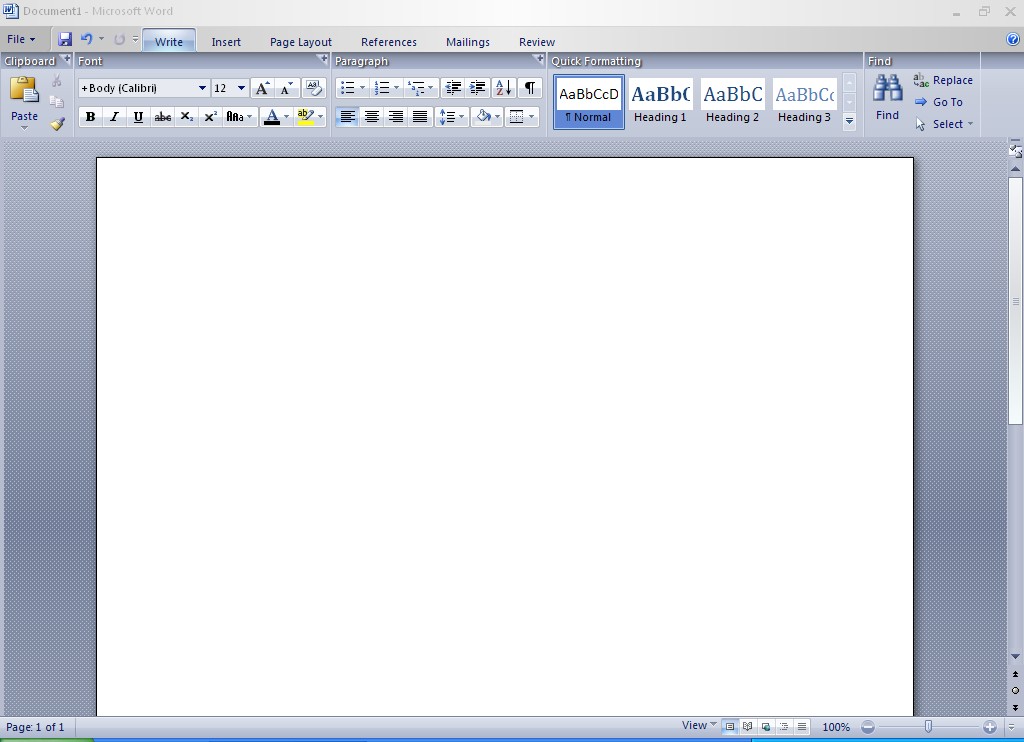Image resolution: width=1024 pixels, height=742 pixels.
Task: Switch to the Review tab
Action: point(537,42)
